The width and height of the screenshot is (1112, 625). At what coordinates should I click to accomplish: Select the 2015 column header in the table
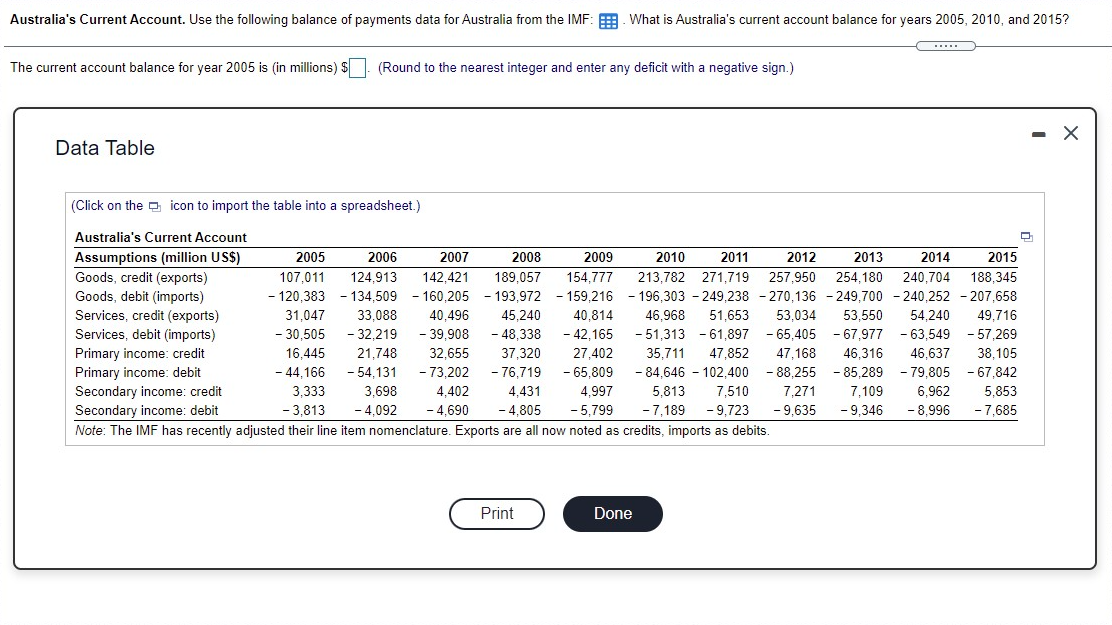[1003, 257]
